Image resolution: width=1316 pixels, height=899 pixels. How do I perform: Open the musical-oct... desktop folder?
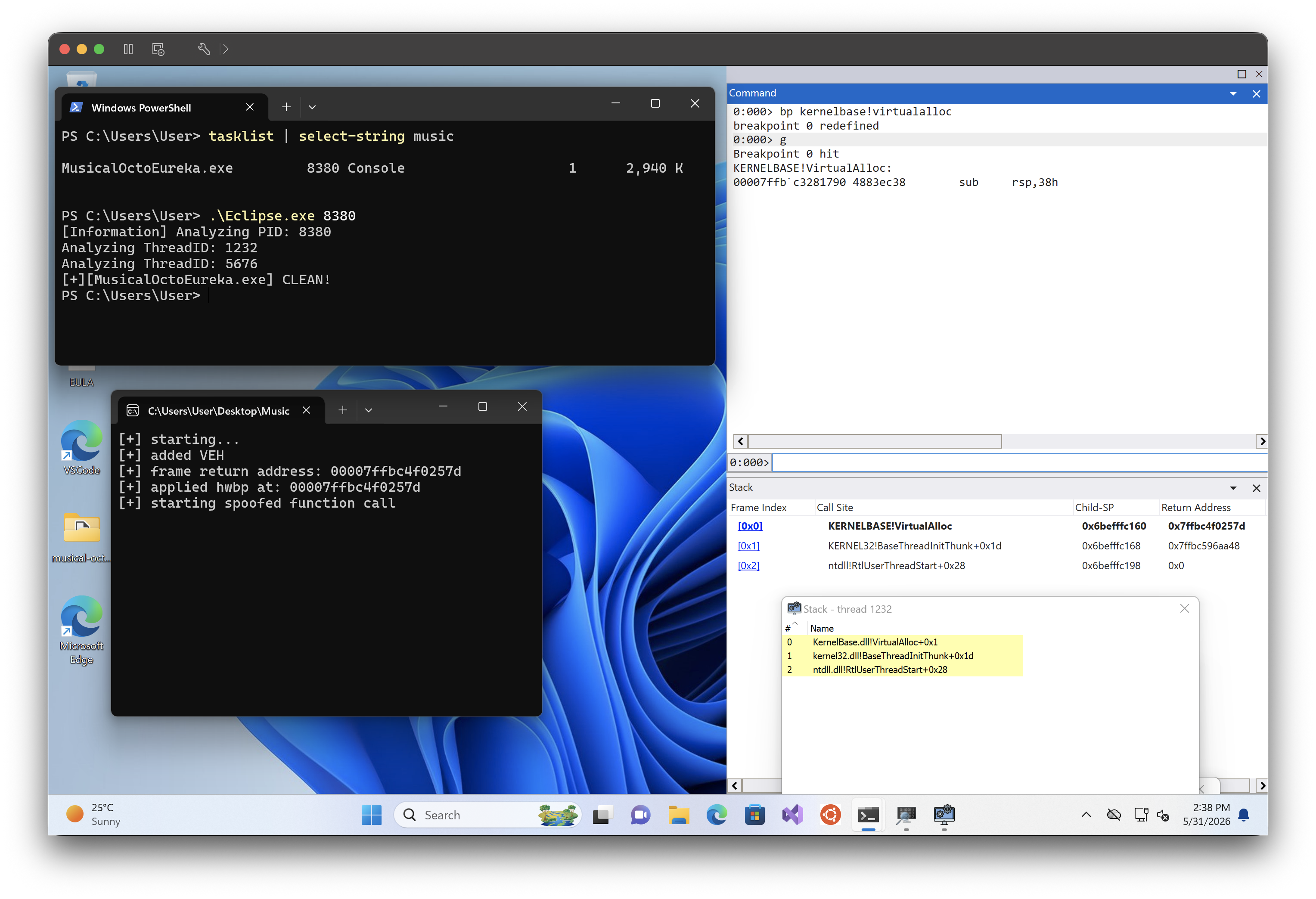coord(81,536)
